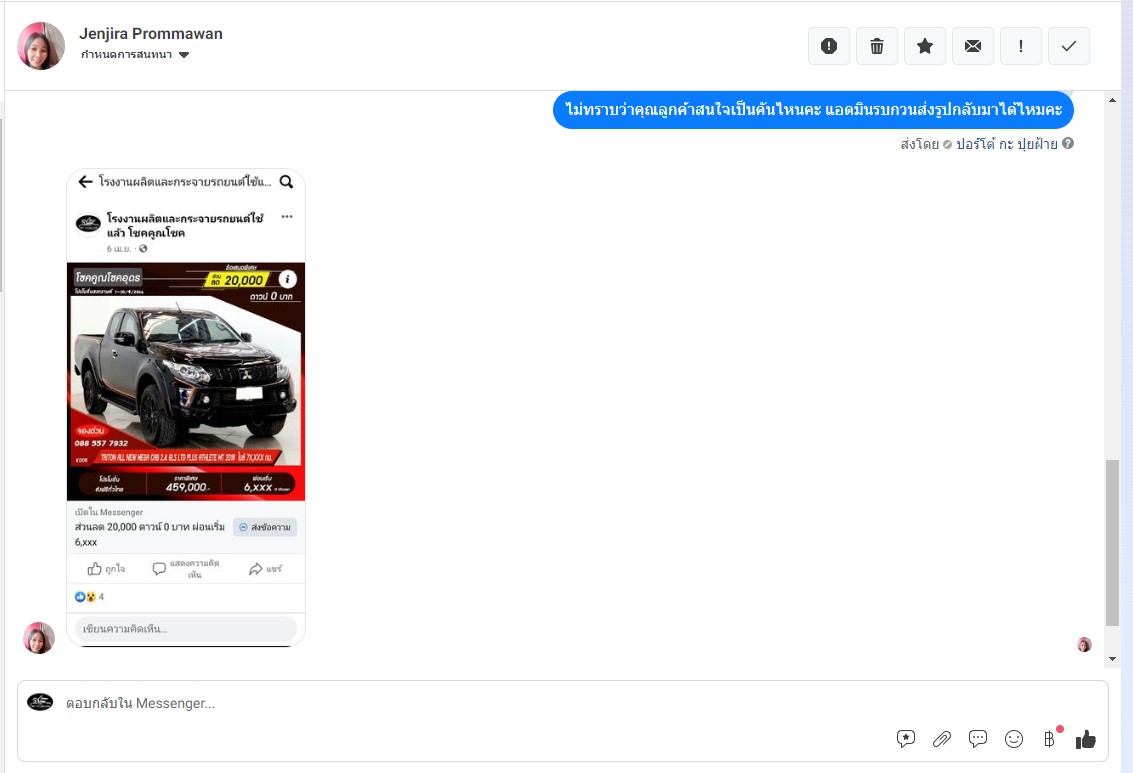Viewport: 1133px width, 773px height.
Task: Mark conversation done with checkmark
Action: click(1069, 46)
